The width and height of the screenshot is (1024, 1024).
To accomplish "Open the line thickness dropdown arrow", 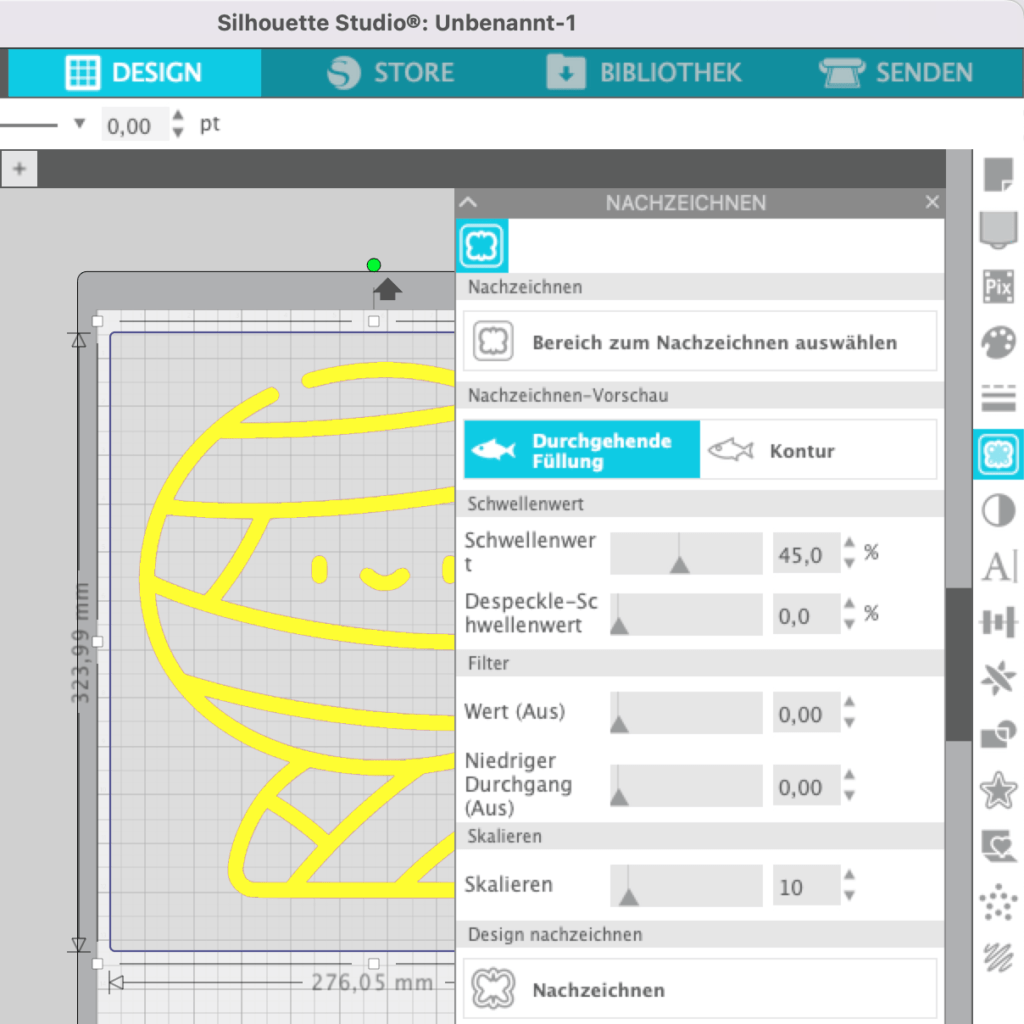I will click(x=80, y=125).
